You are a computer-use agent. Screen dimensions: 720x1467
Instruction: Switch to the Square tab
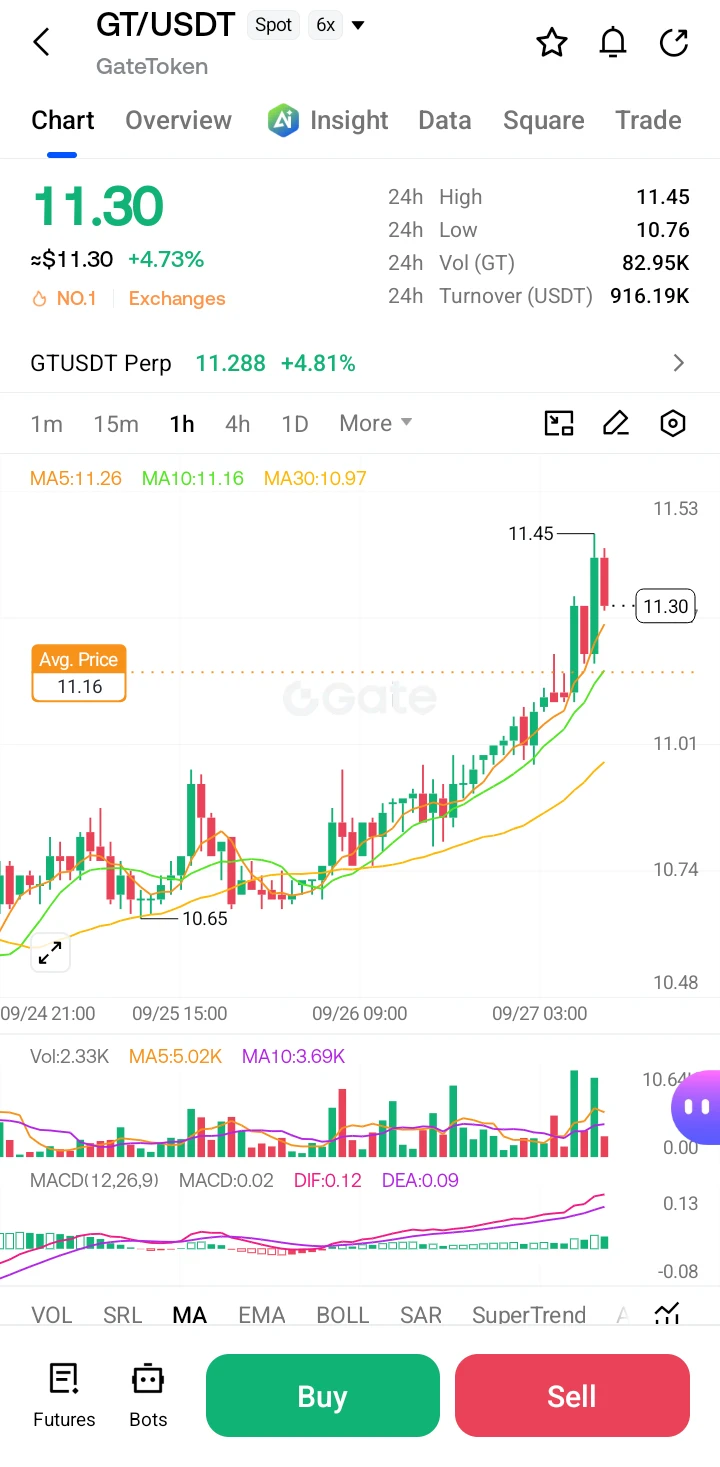tap(544, 120)
